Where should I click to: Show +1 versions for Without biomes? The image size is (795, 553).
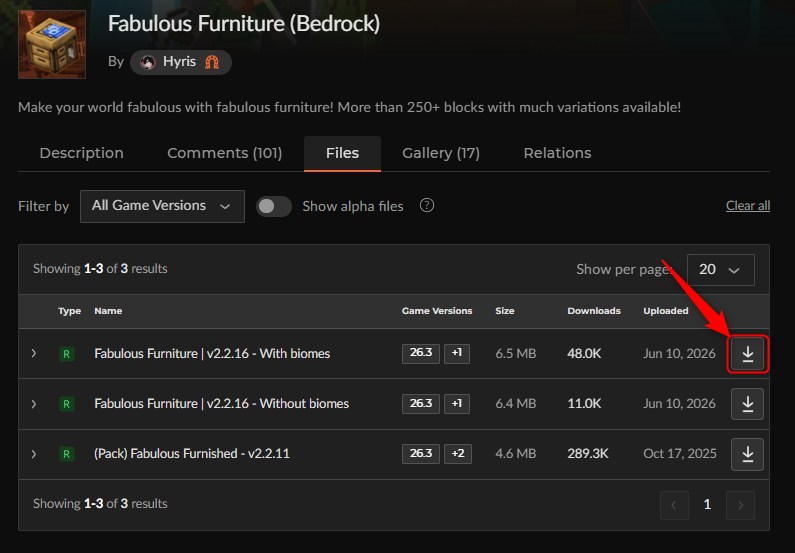coord(457,404)
